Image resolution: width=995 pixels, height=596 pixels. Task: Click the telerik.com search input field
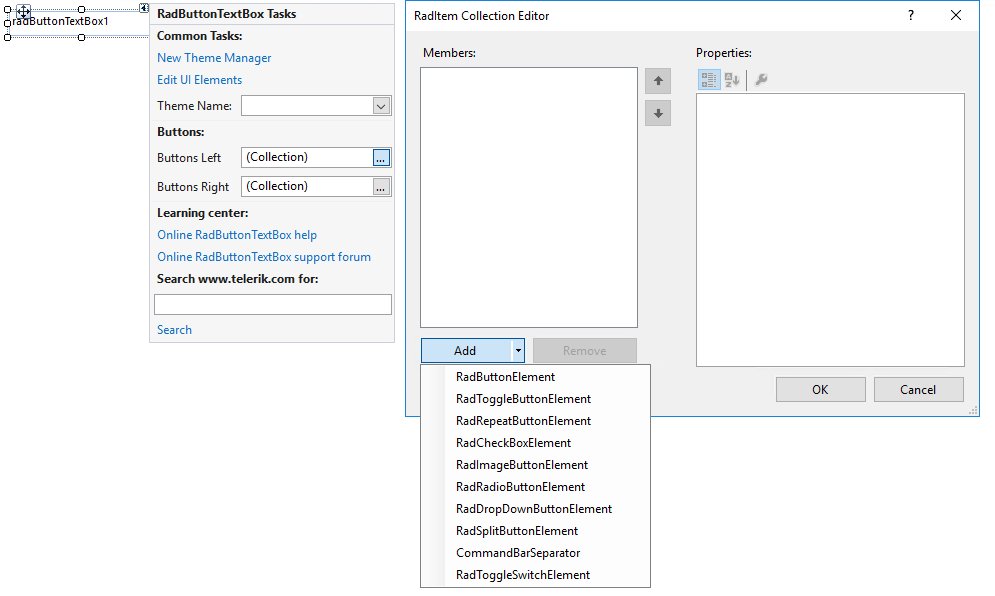point(272,303)
